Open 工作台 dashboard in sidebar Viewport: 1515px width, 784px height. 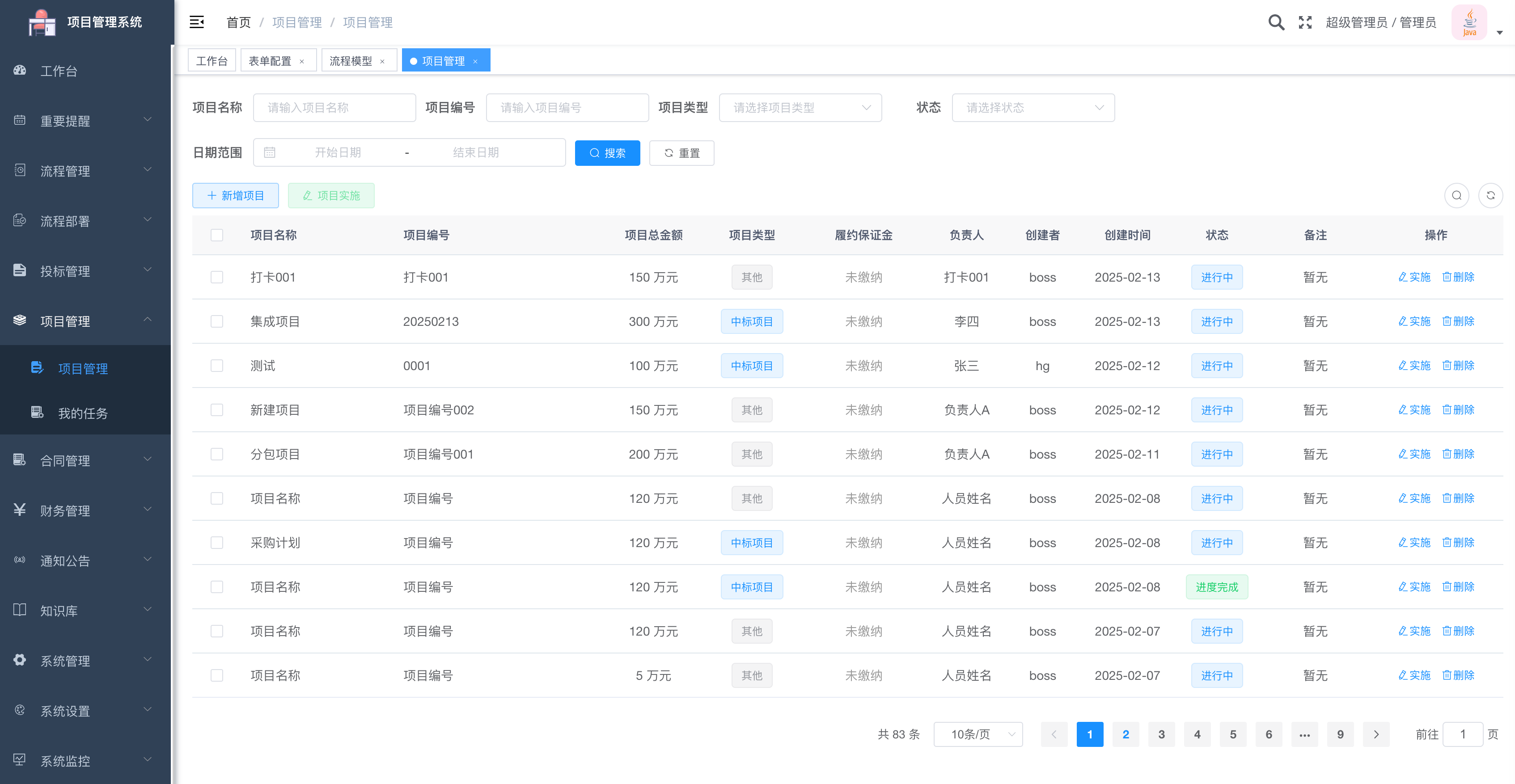59,71
